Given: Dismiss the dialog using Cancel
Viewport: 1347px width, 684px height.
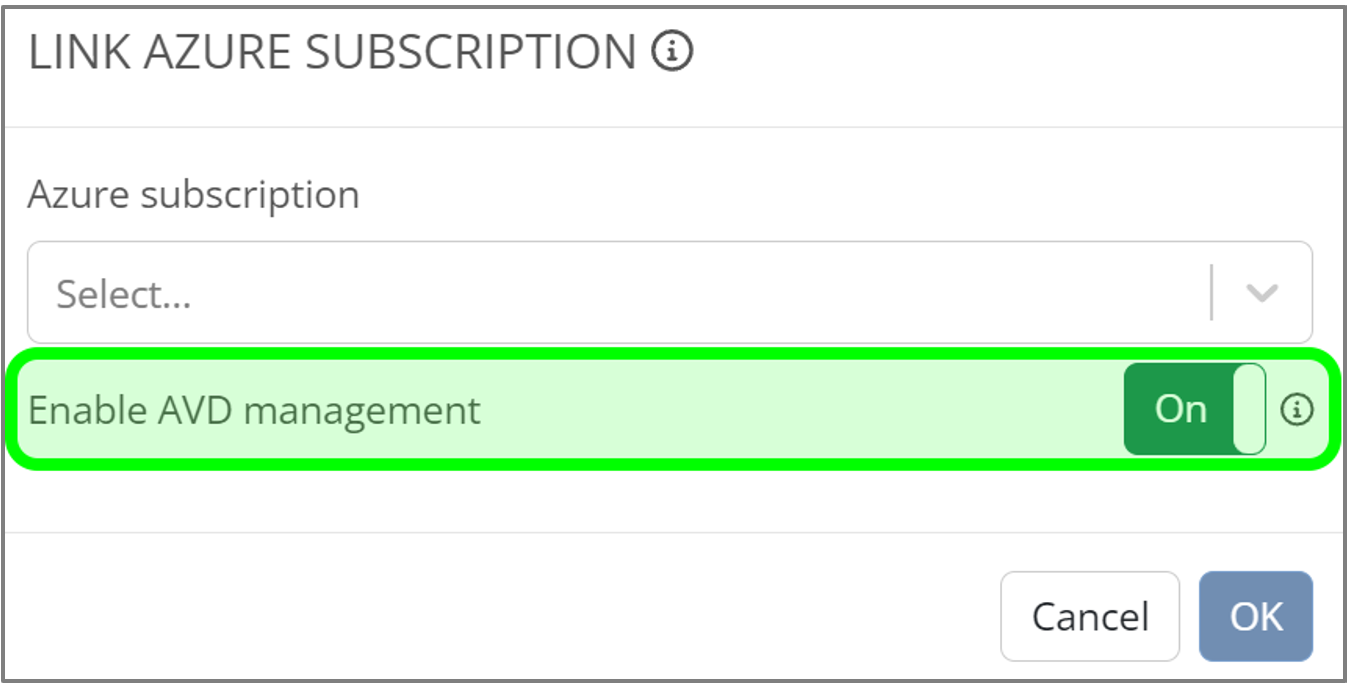Looking at the screenshot, I should point(1089,616).
